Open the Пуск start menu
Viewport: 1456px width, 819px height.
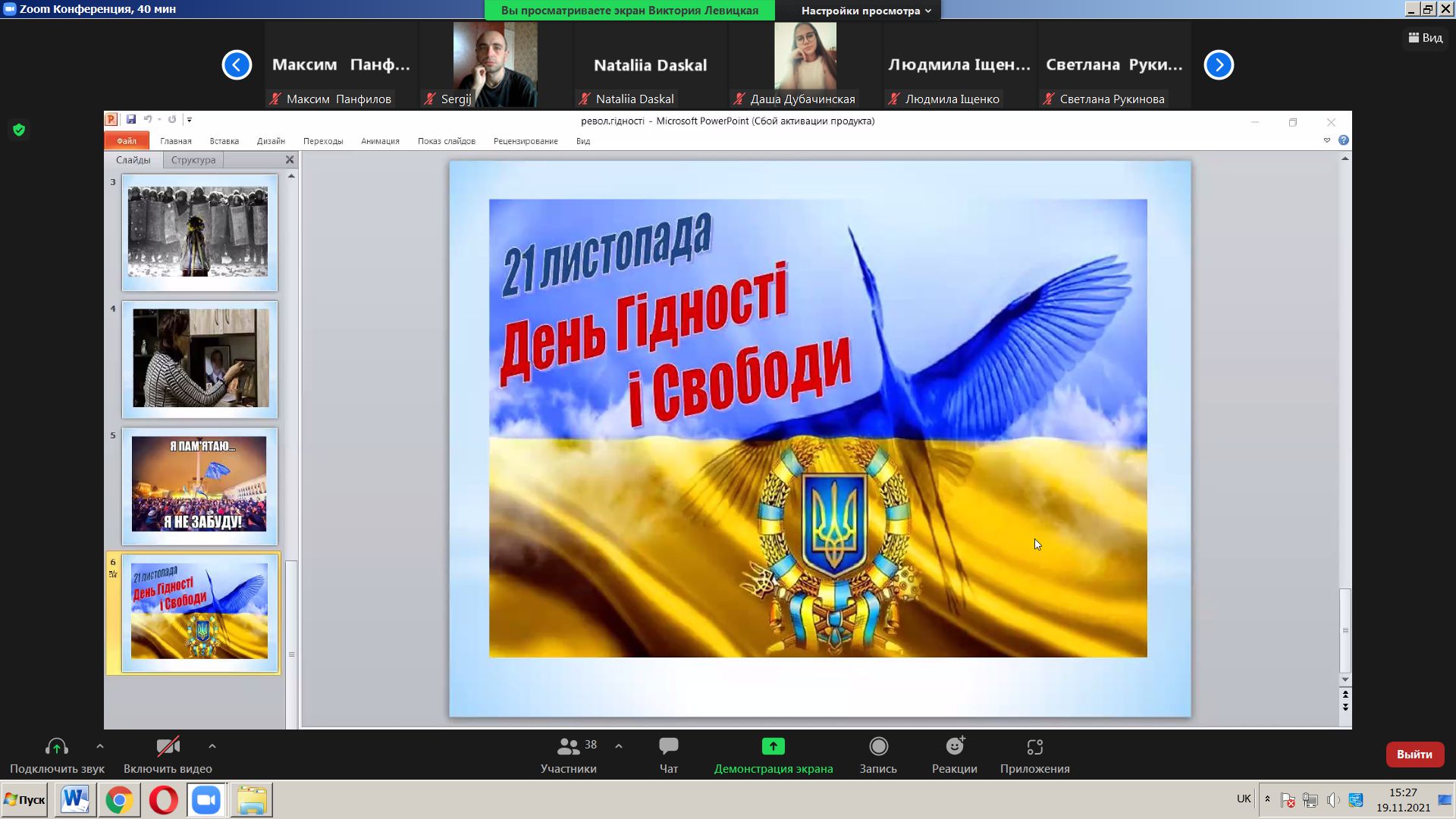(24, 800)
